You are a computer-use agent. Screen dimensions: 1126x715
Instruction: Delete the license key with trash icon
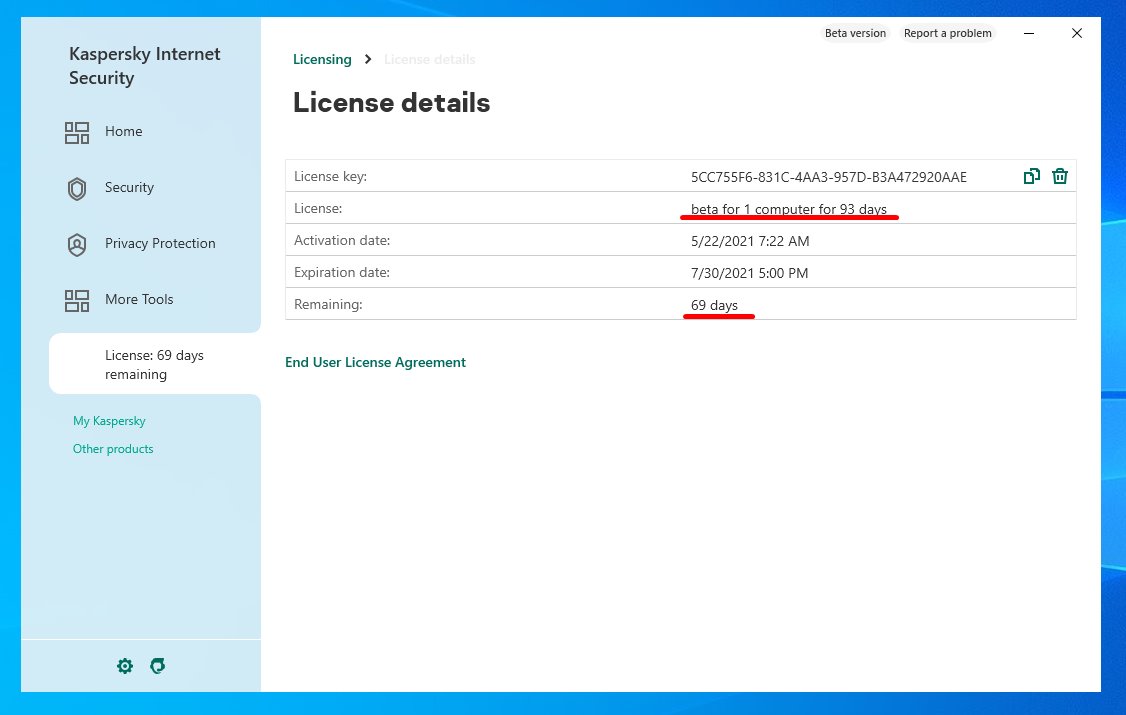(x=1060, y=176)
